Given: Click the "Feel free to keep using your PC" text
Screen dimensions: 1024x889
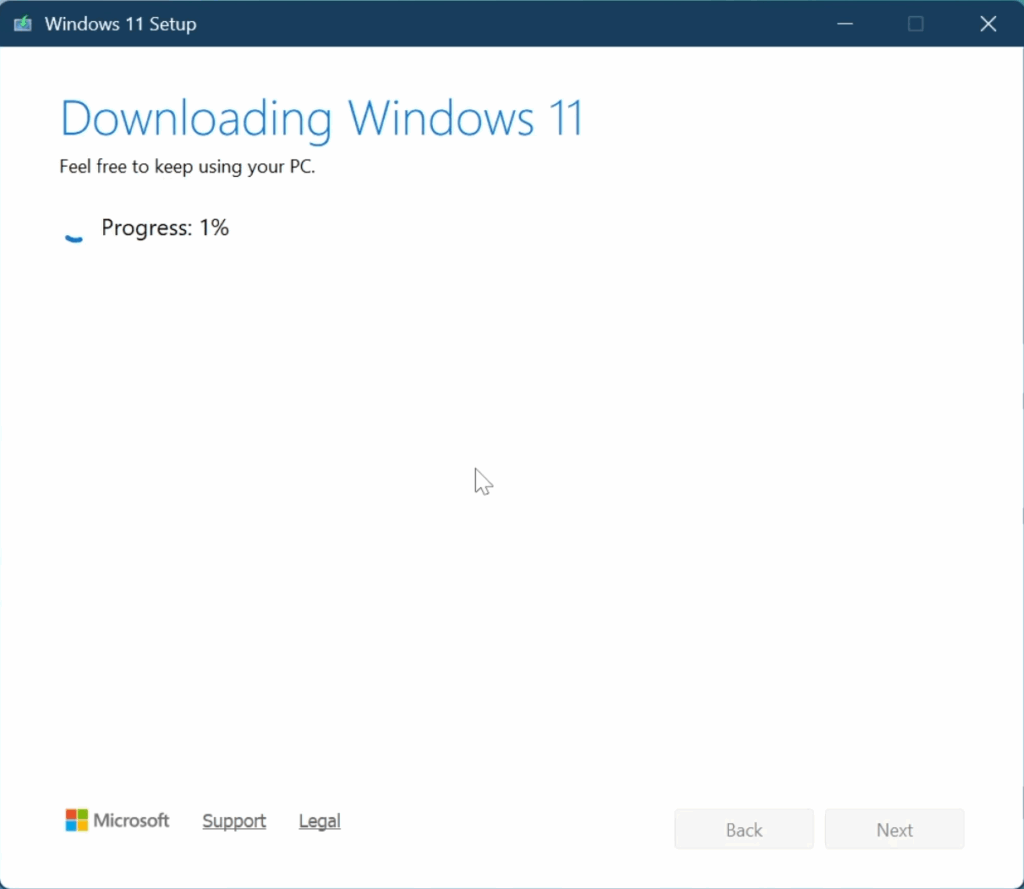Looking at the screenshot, I should 187,167.
